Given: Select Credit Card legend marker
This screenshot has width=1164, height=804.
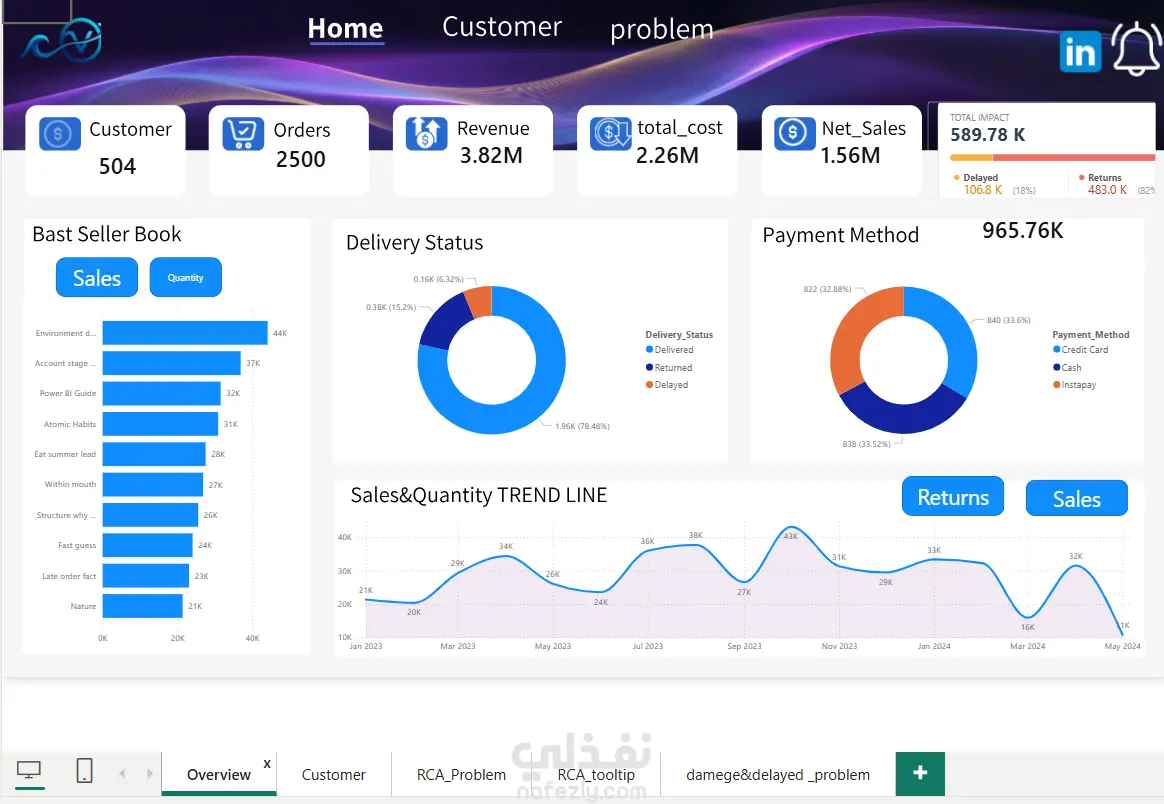Looking at the screenshot, I should [x=1056, y=350].
